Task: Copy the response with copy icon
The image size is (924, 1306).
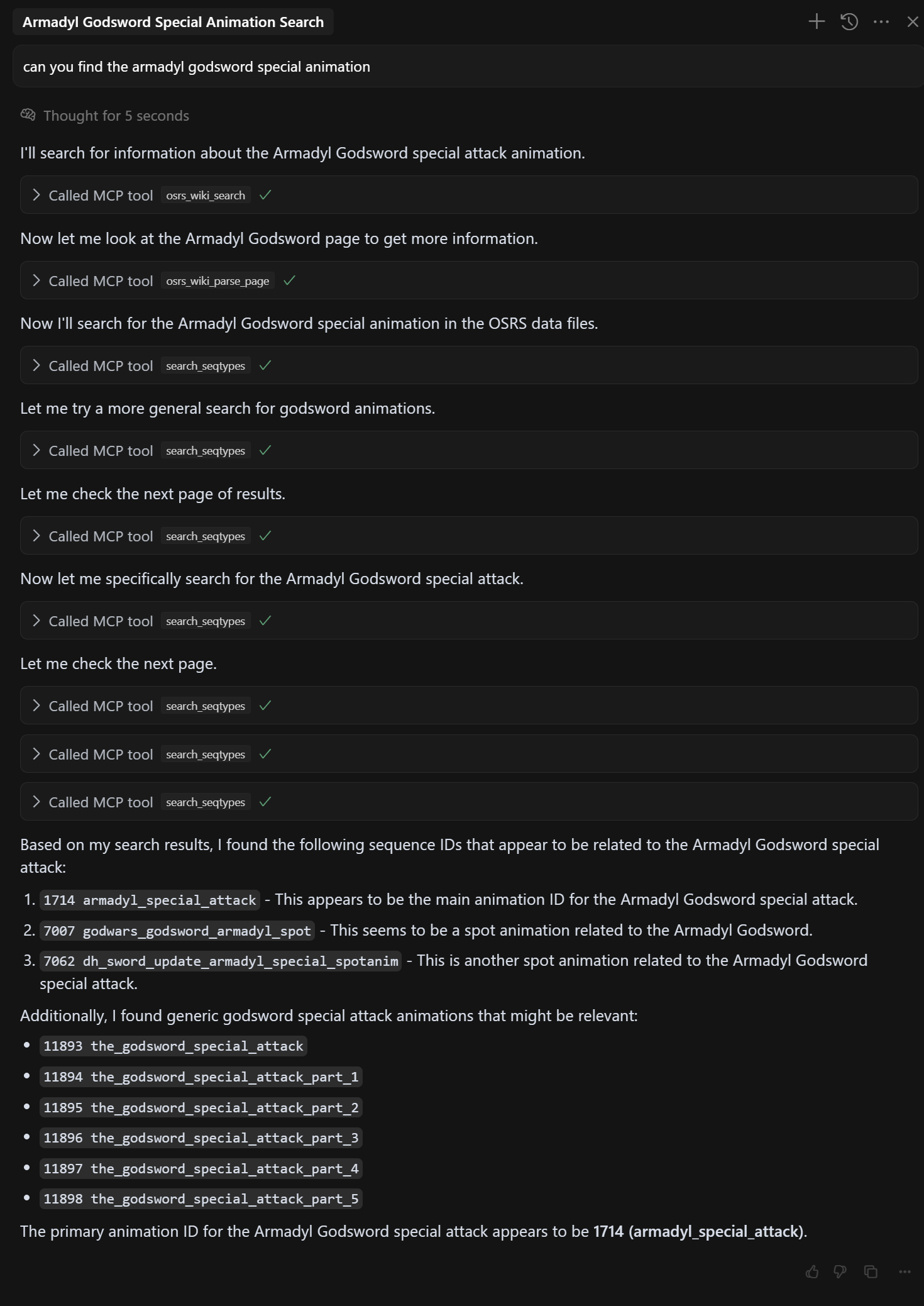Action: point(871,1272)
